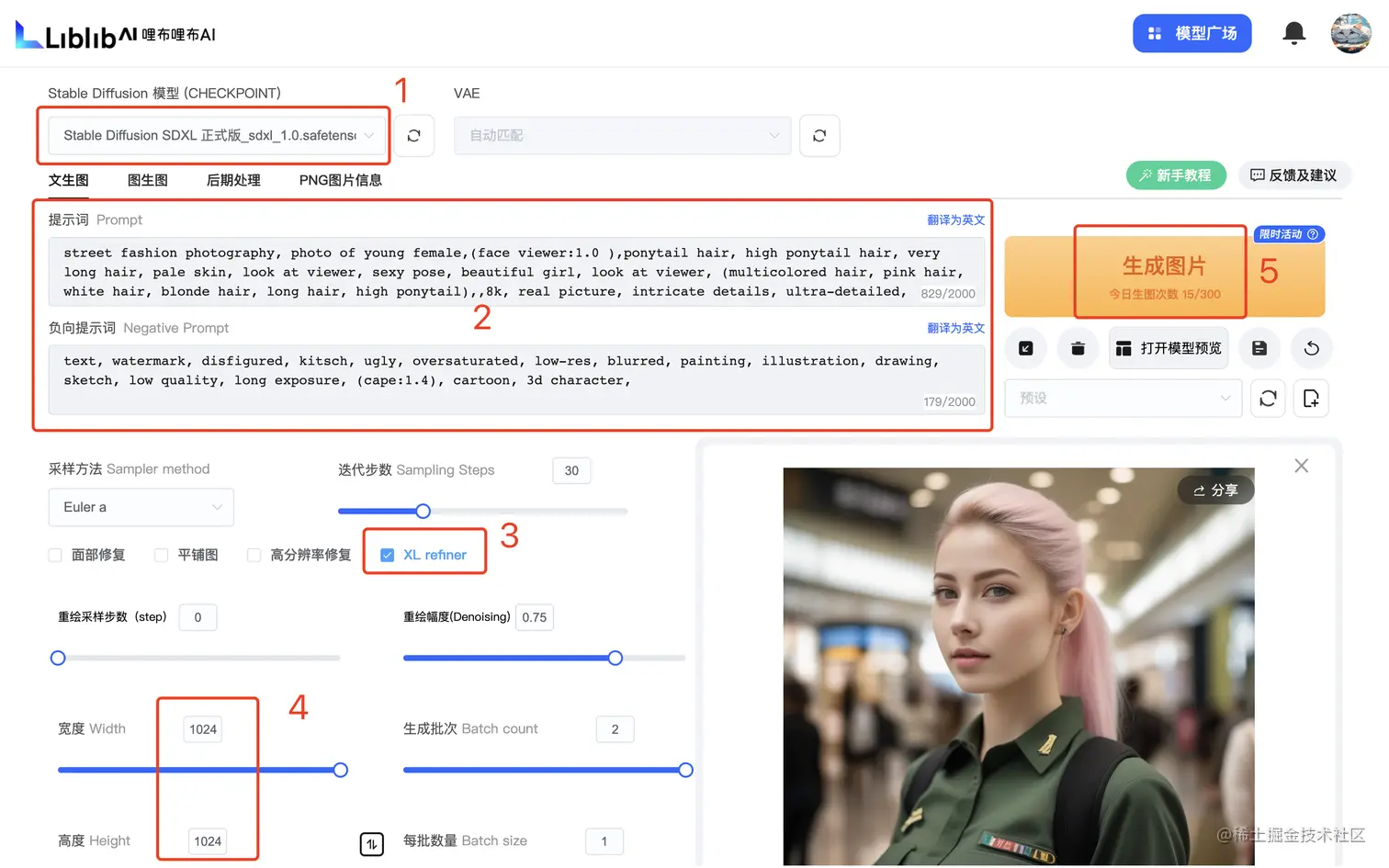This screenshot has width=1389, height=868.
Task: Click the save preset disk icon
Action: pyautogui.click(x=1259, y=348)
